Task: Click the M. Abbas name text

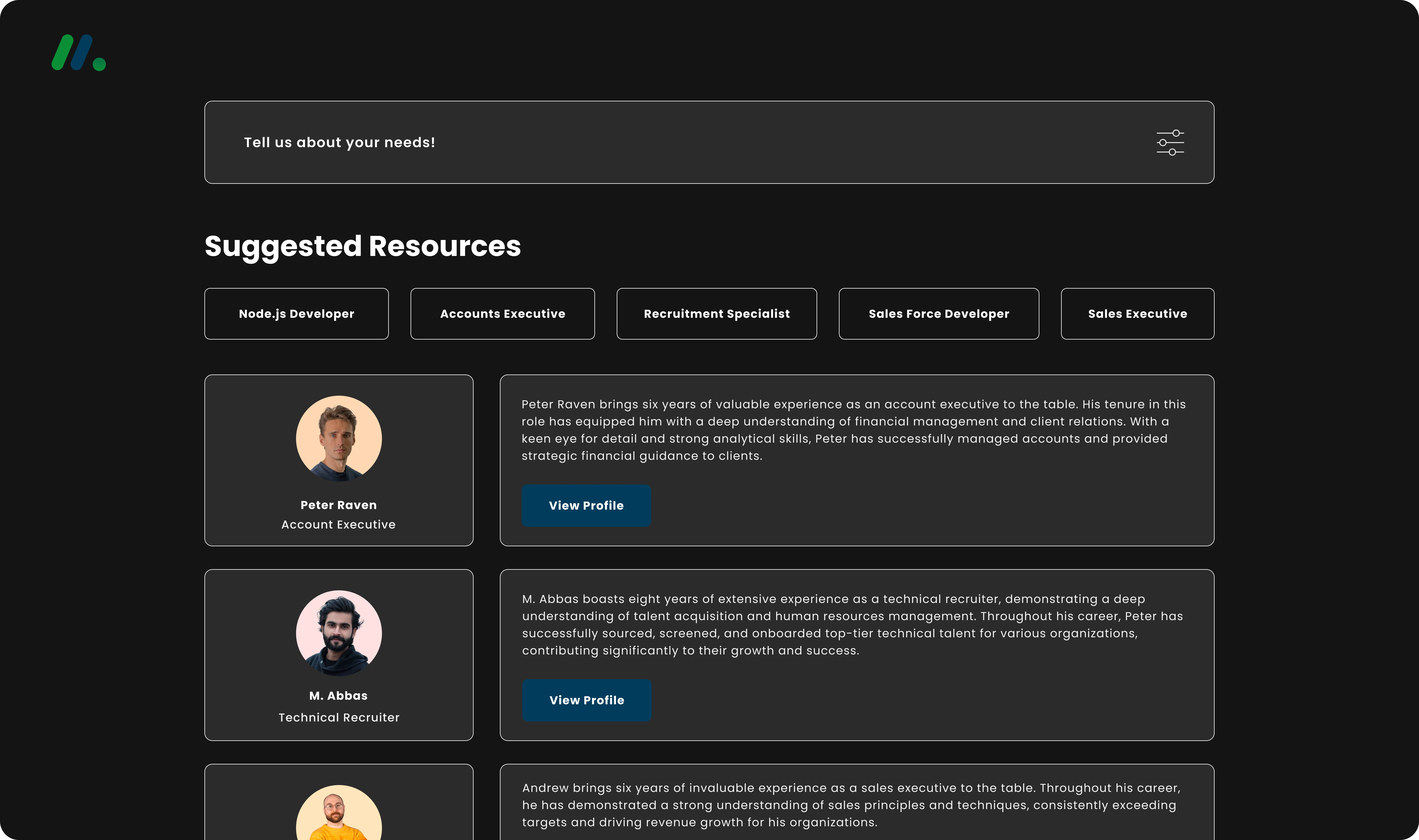Action: [x=338, y=696]
